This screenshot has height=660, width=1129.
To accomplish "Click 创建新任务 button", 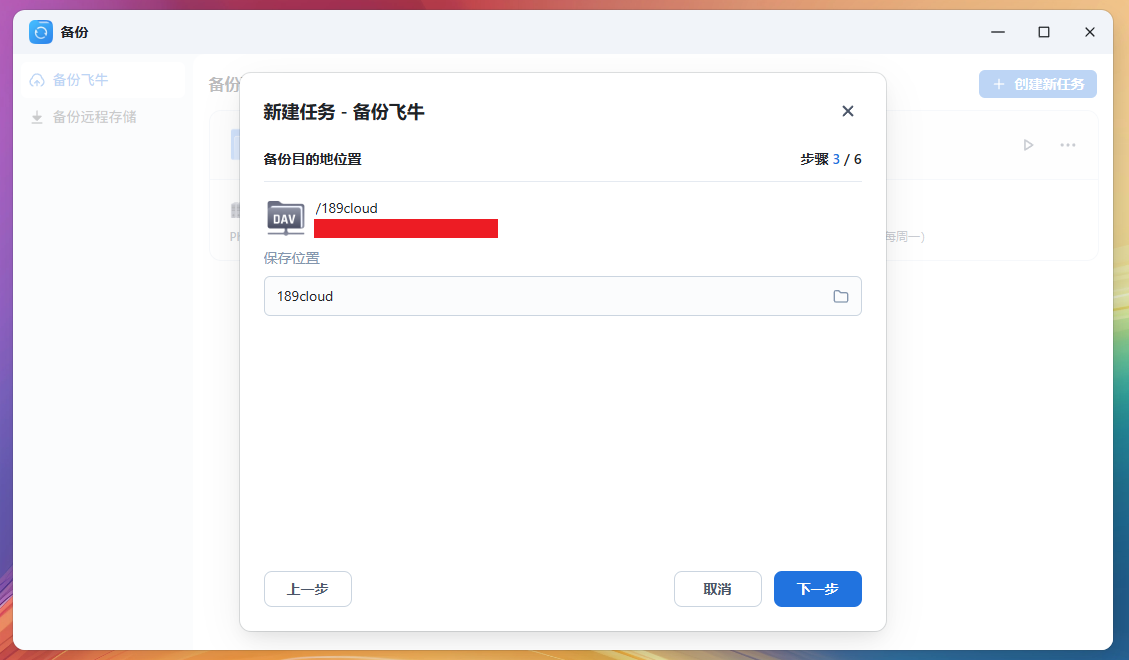I will click(x=1037, y=84).
